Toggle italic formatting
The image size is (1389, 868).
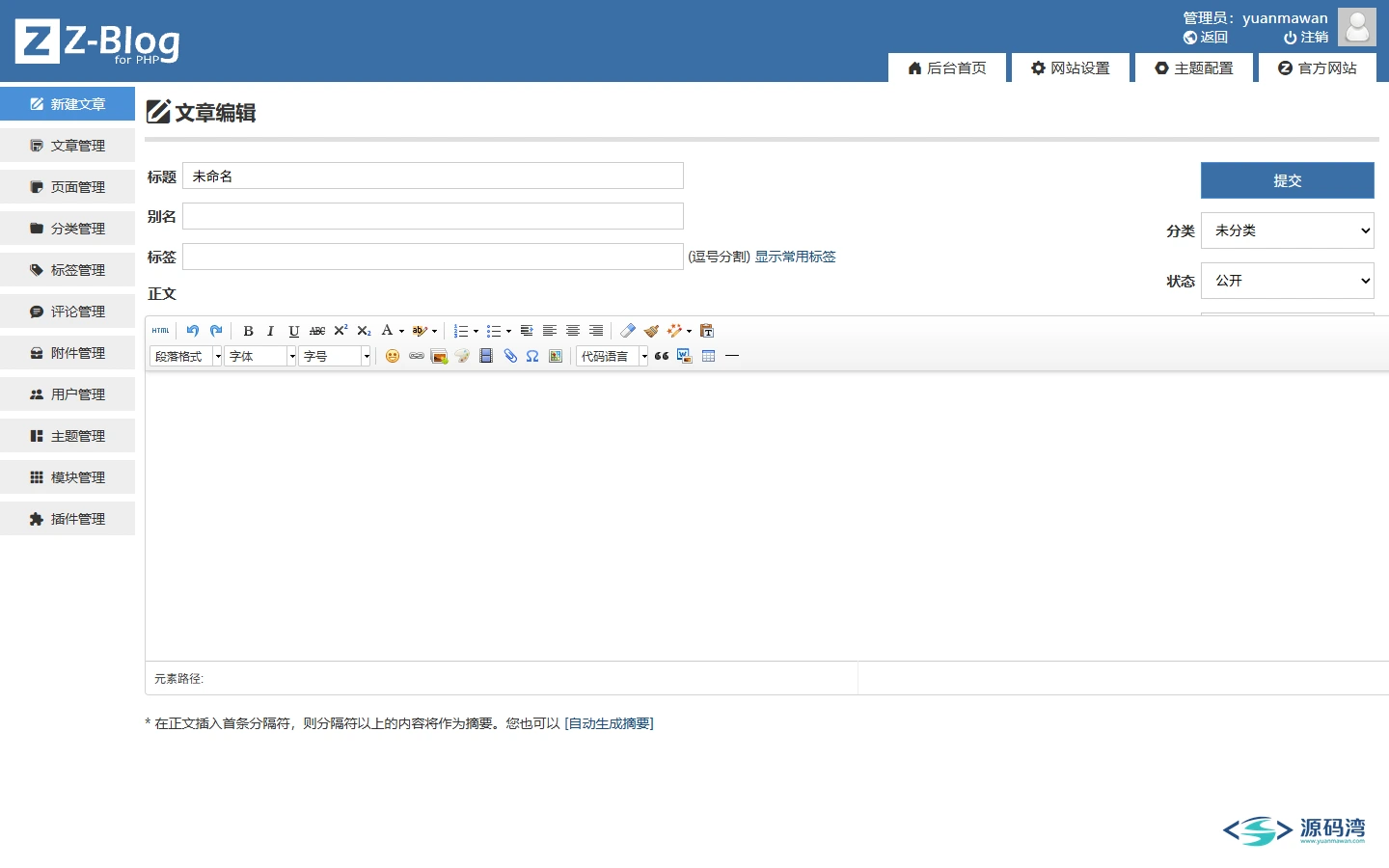tap(271, 331)
